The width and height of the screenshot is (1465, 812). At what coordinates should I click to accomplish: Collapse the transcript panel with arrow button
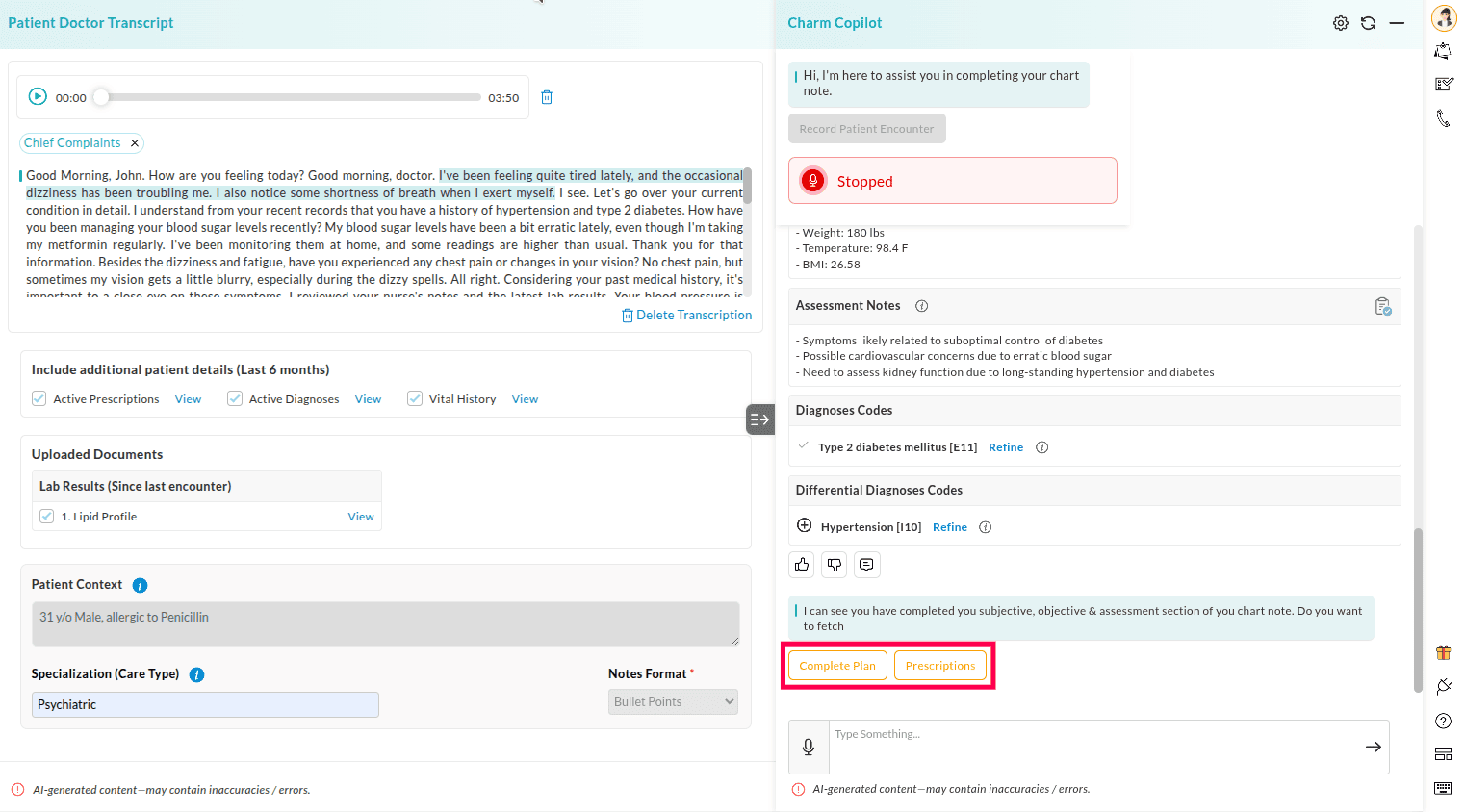tap(760, 419)
